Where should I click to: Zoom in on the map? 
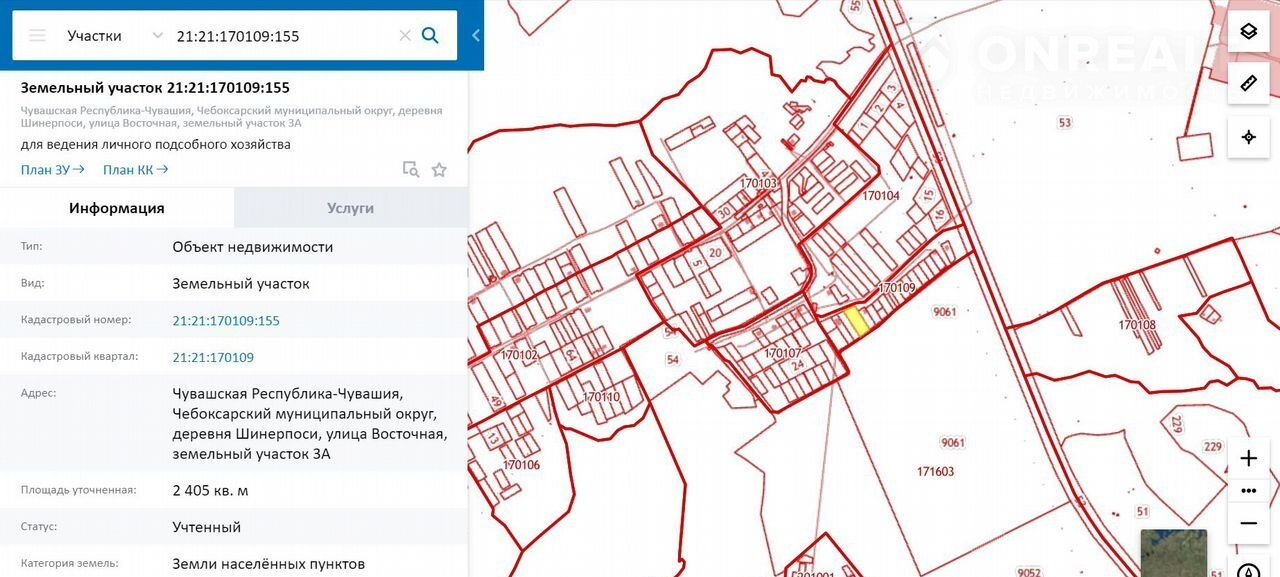1248,459
